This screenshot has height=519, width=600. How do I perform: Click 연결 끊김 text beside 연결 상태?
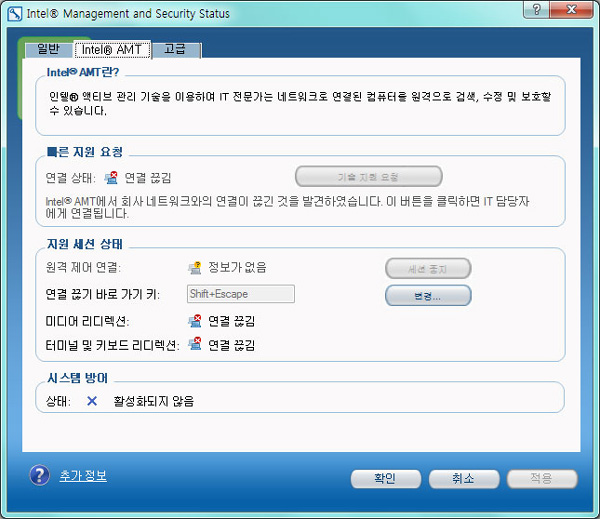click(148, 178)
